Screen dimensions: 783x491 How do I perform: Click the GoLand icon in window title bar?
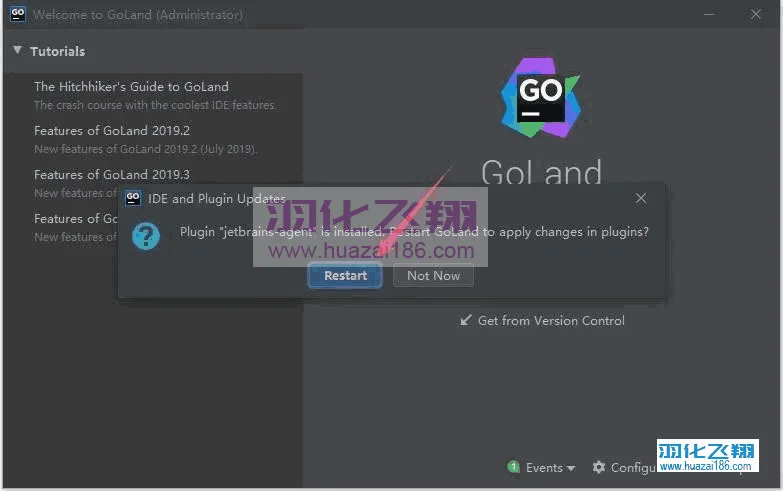tap(17, 14)
